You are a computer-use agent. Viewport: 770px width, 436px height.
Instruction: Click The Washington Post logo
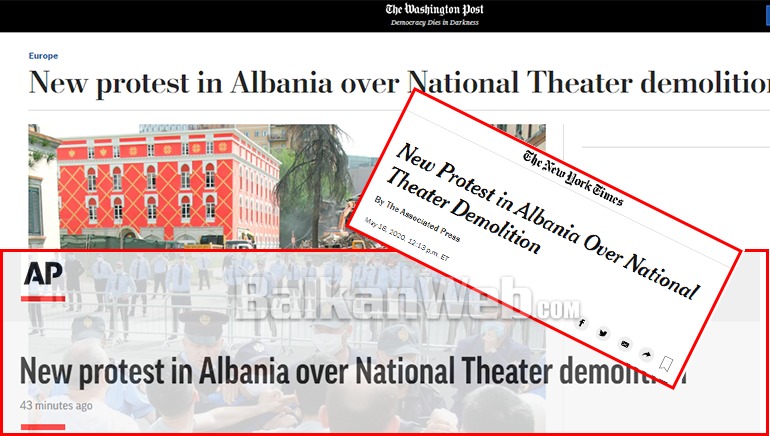coord(434,9)
